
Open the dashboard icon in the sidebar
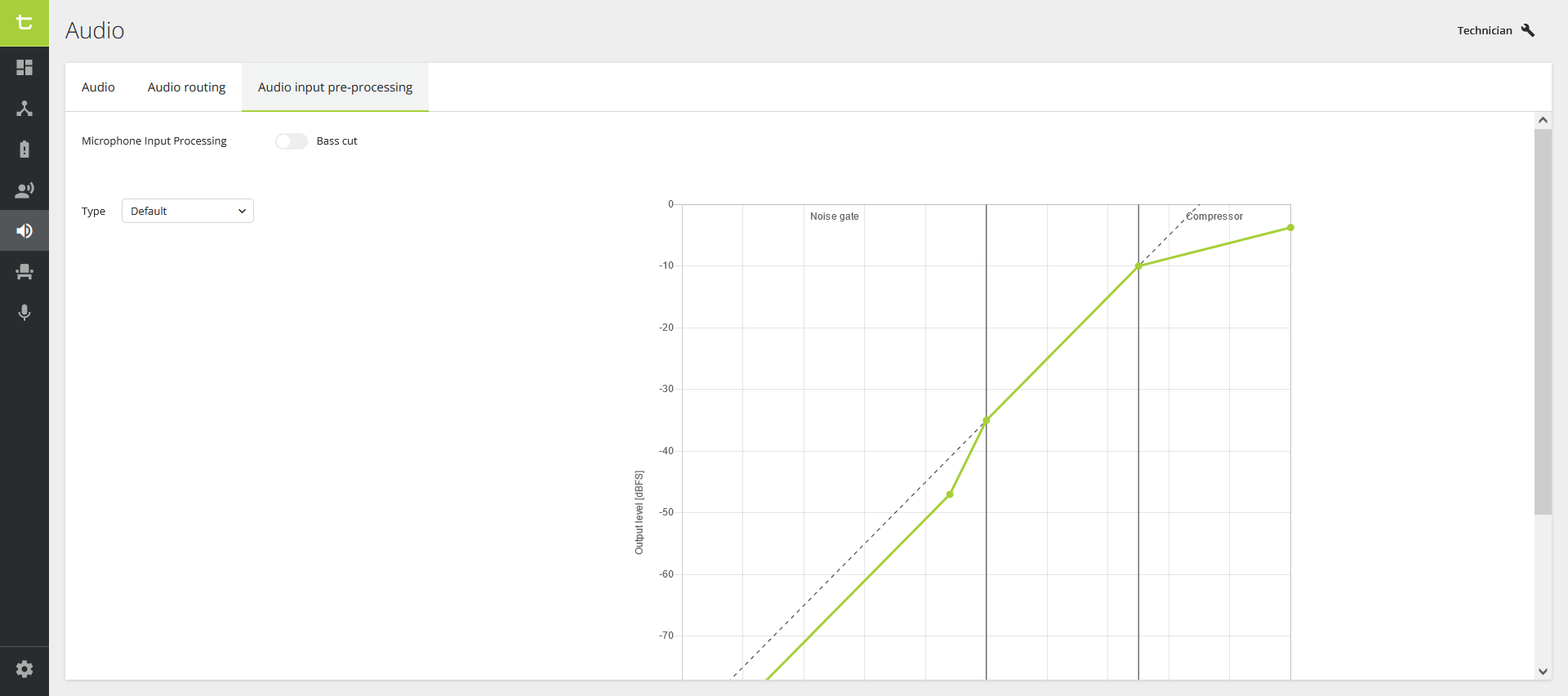click(x=24, y=68)
